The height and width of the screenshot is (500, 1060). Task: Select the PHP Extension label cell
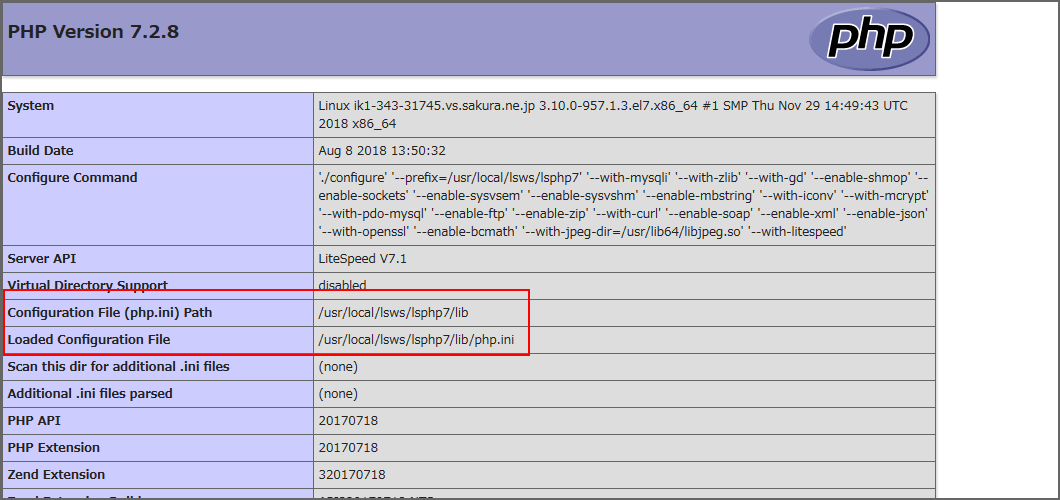point(54,448)
